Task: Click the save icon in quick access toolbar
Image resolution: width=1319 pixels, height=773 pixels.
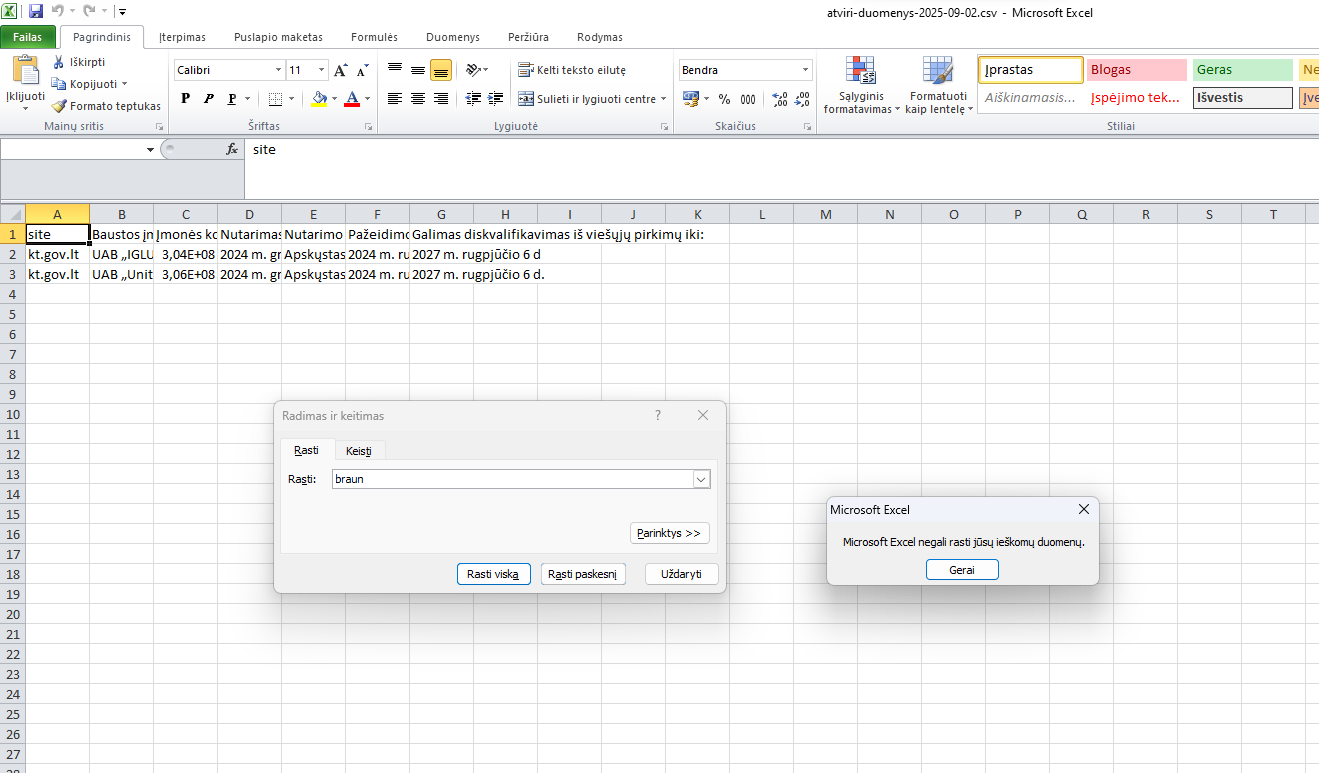Action: 36,11
